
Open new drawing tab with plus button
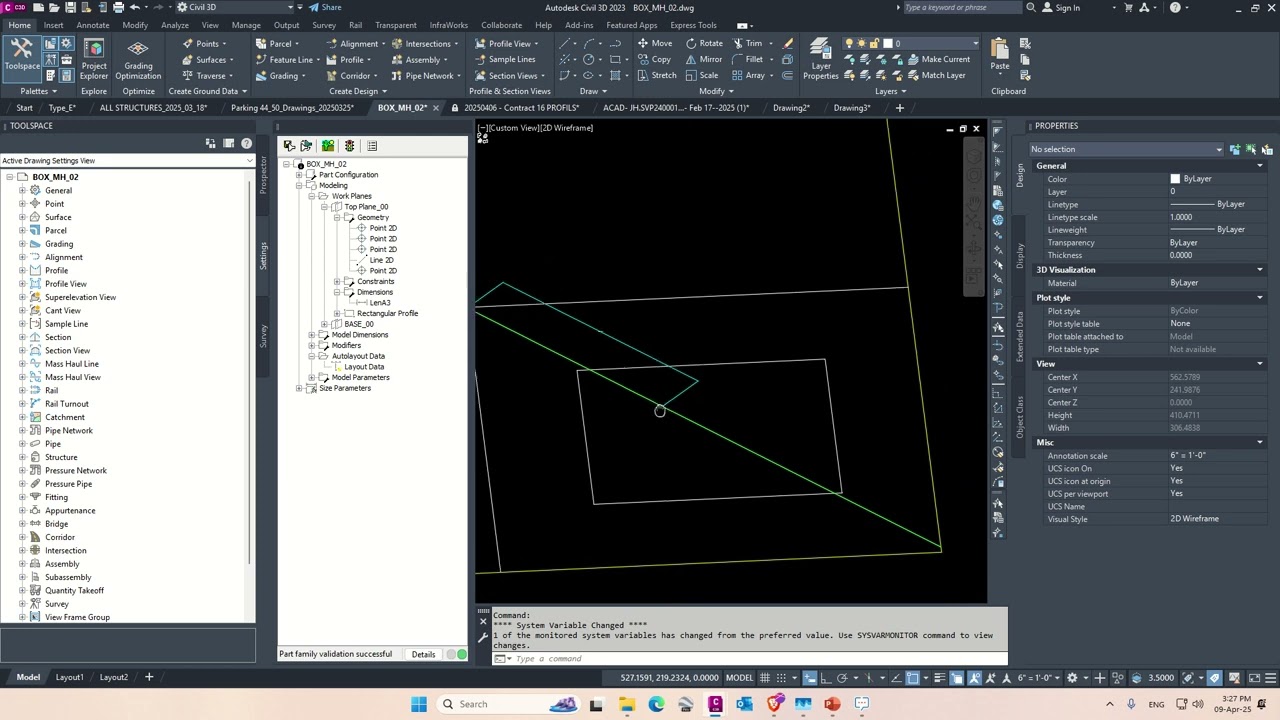coord(899,107)
